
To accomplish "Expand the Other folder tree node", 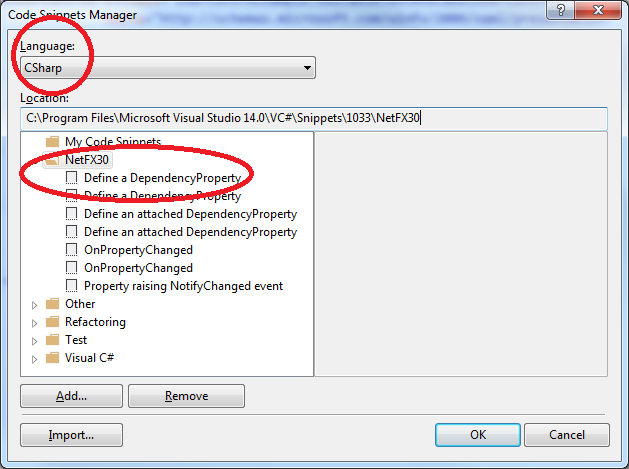I will [34, 305].
